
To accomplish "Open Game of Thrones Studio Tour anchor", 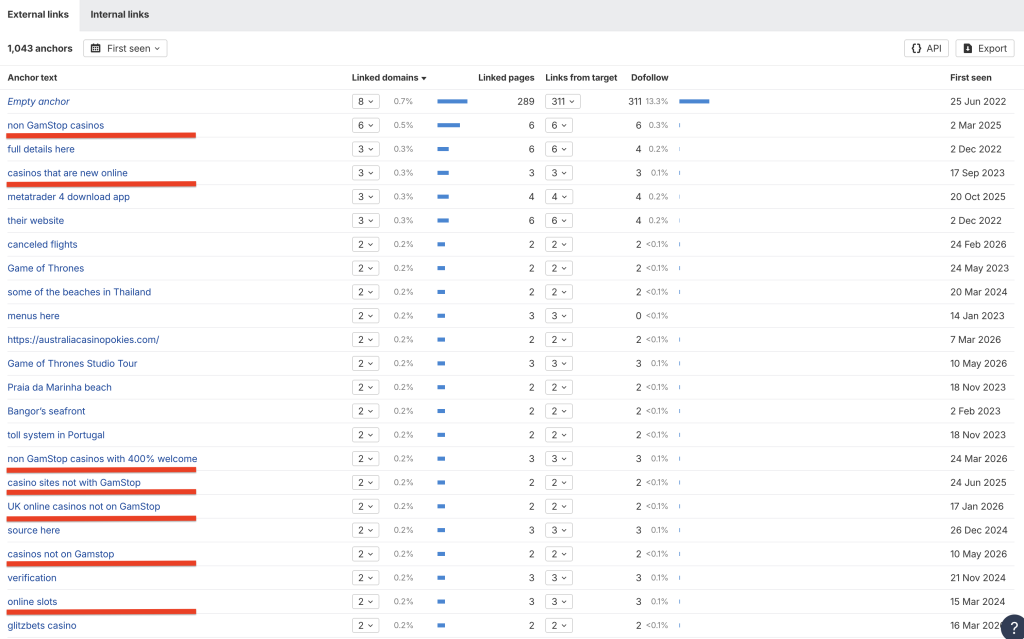I will click(72, 363).
